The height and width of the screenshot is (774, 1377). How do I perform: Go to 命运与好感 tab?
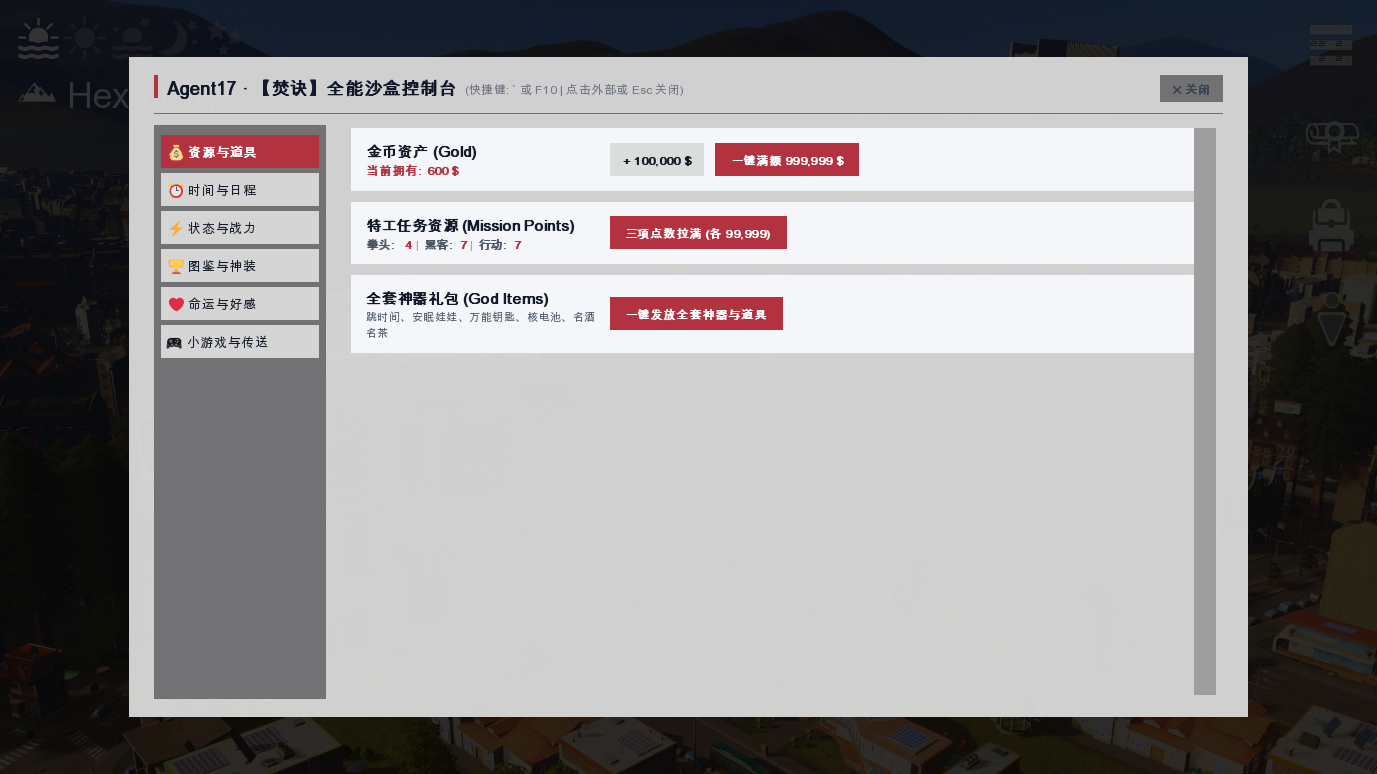[x=240, y=304]
